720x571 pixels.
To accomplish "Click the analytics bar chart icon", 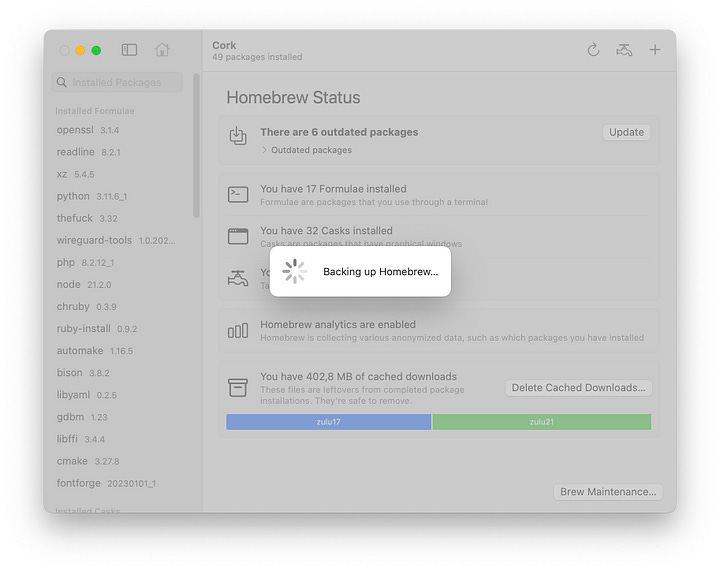I will click(x=238, y=330).
